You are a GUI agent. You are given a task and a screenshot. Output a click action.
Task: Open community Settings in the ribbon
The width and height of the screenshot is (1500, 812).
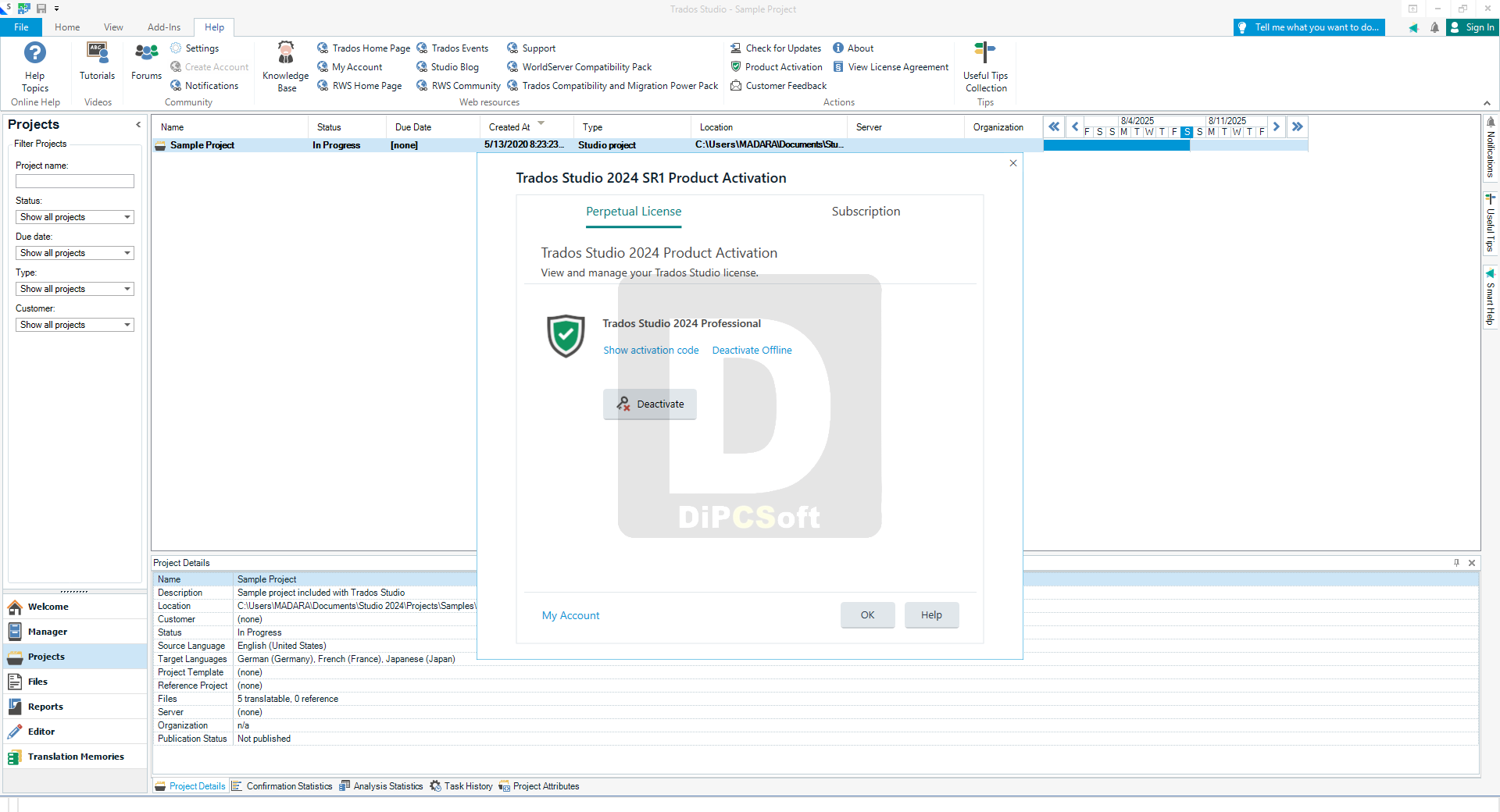point(195,48)
